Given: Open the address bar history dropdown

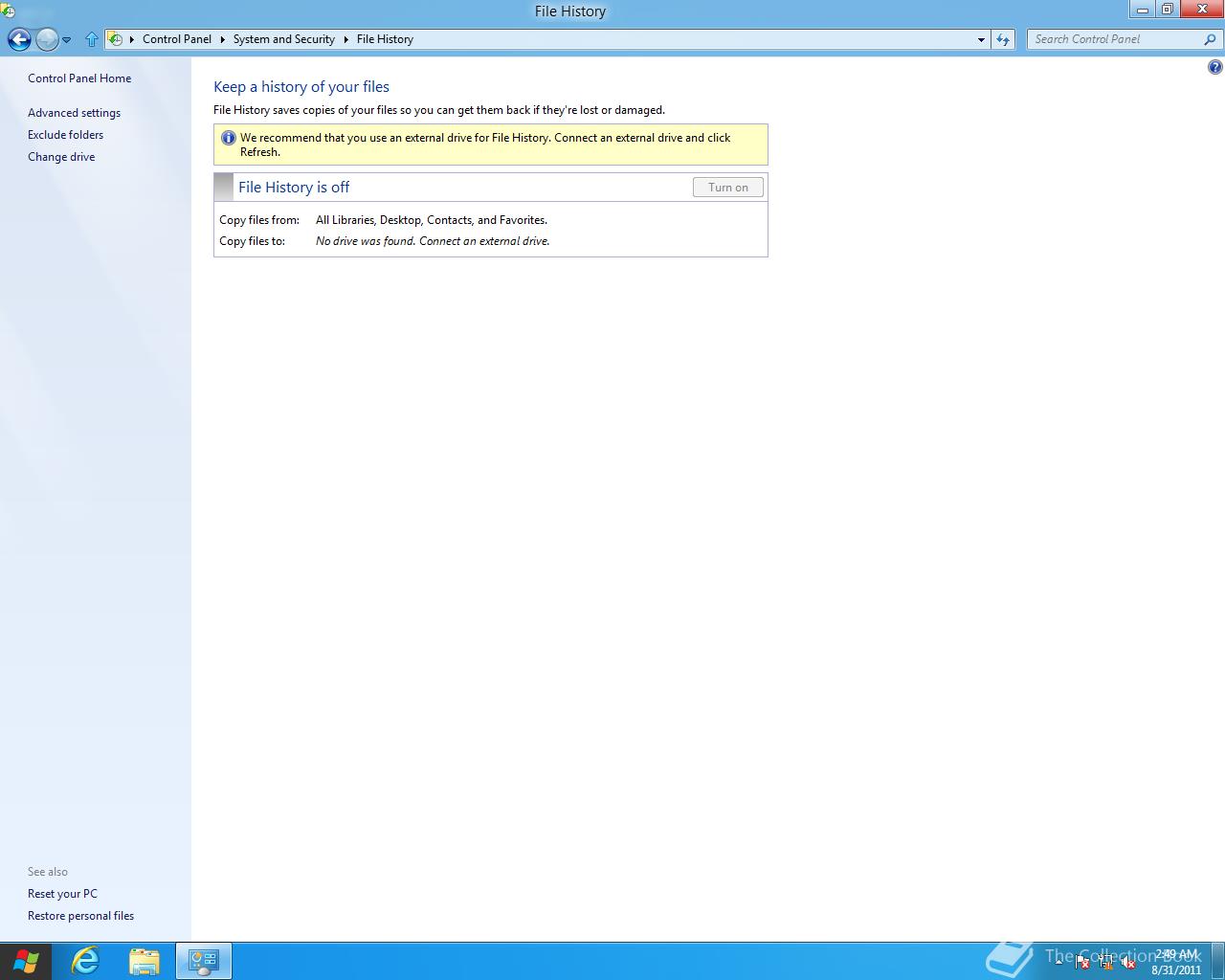Looking at the screenshot, I should click(x=981, y=39).
